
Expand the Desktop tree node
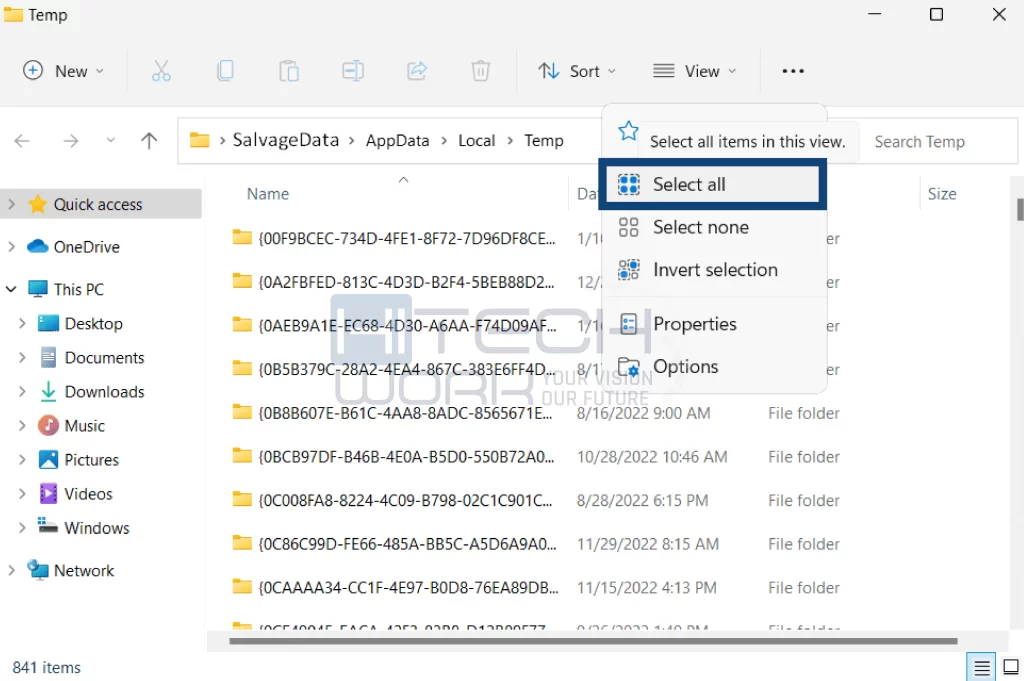coord(22,323)
